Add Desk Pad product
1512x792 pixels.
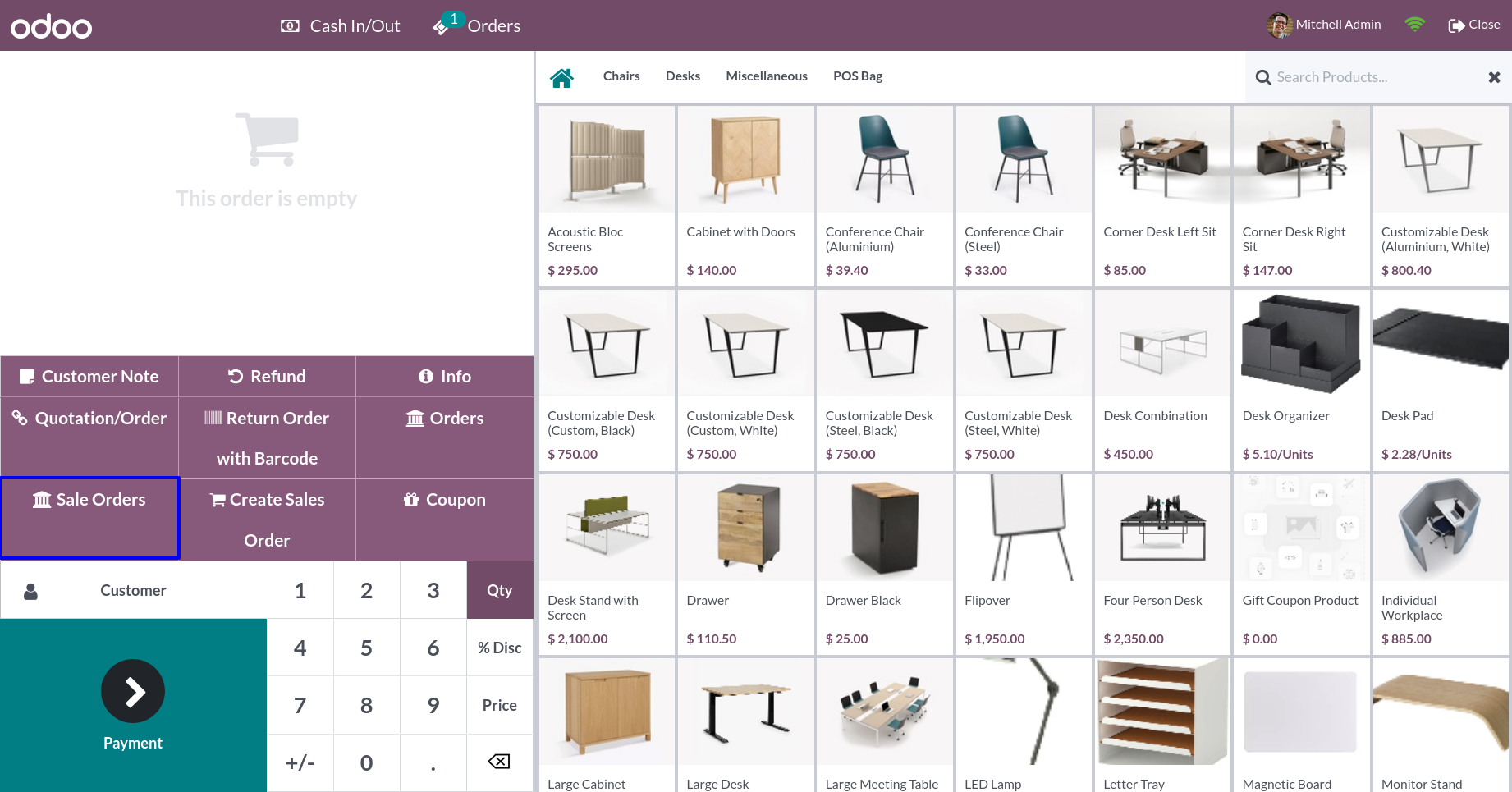[1441, 380]
